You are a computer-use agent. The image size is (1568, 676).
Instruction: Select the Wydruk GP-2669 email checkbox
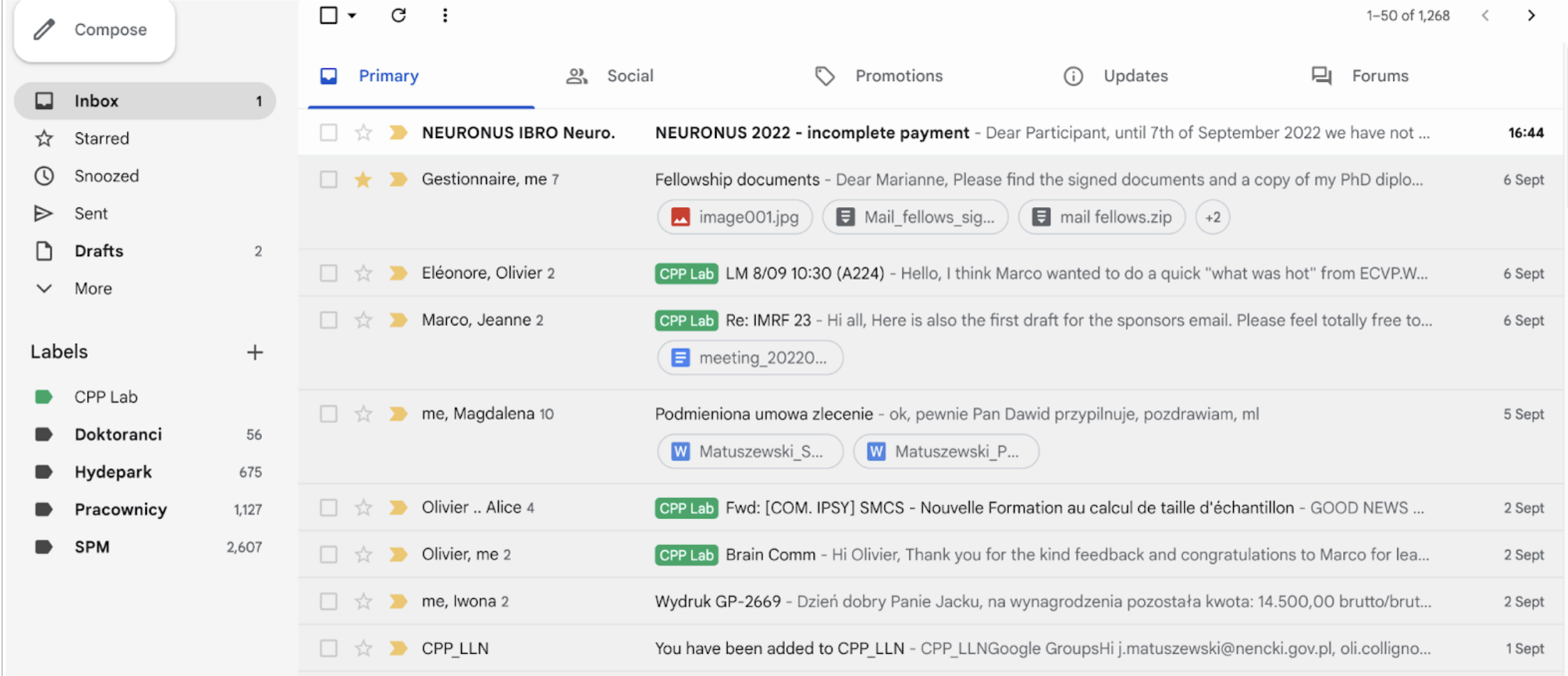click(x=329, y=602)
